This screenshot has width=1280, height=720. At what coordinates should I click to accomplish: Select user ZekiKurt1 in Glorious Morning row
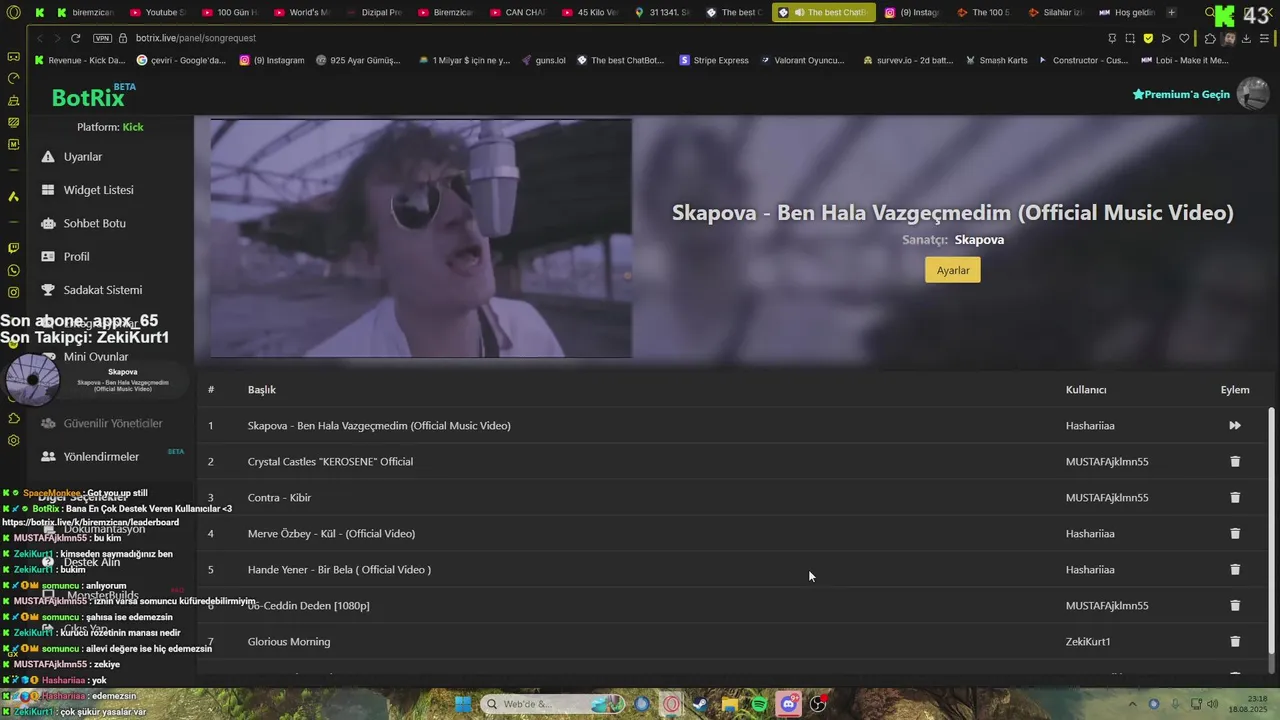1088,641
